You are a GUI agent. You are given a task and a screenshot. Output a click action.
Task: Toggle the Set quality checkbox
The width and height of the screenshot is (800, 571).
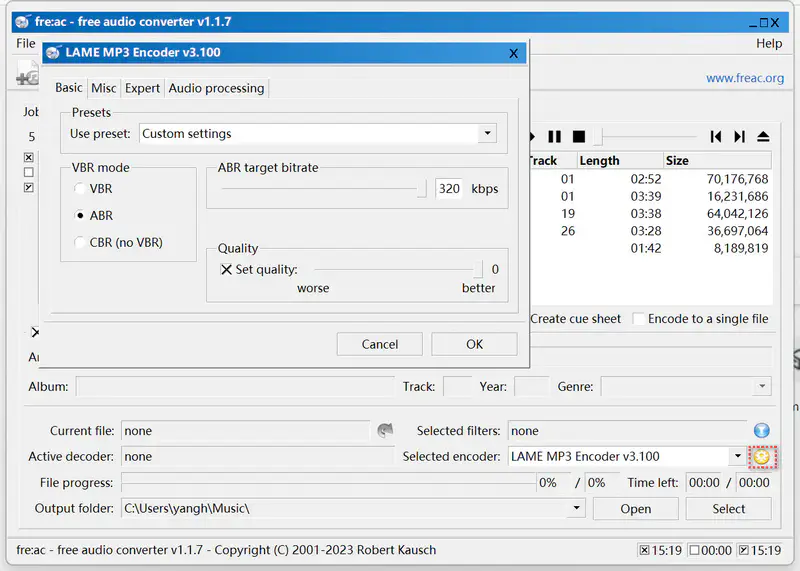[226, 269]
